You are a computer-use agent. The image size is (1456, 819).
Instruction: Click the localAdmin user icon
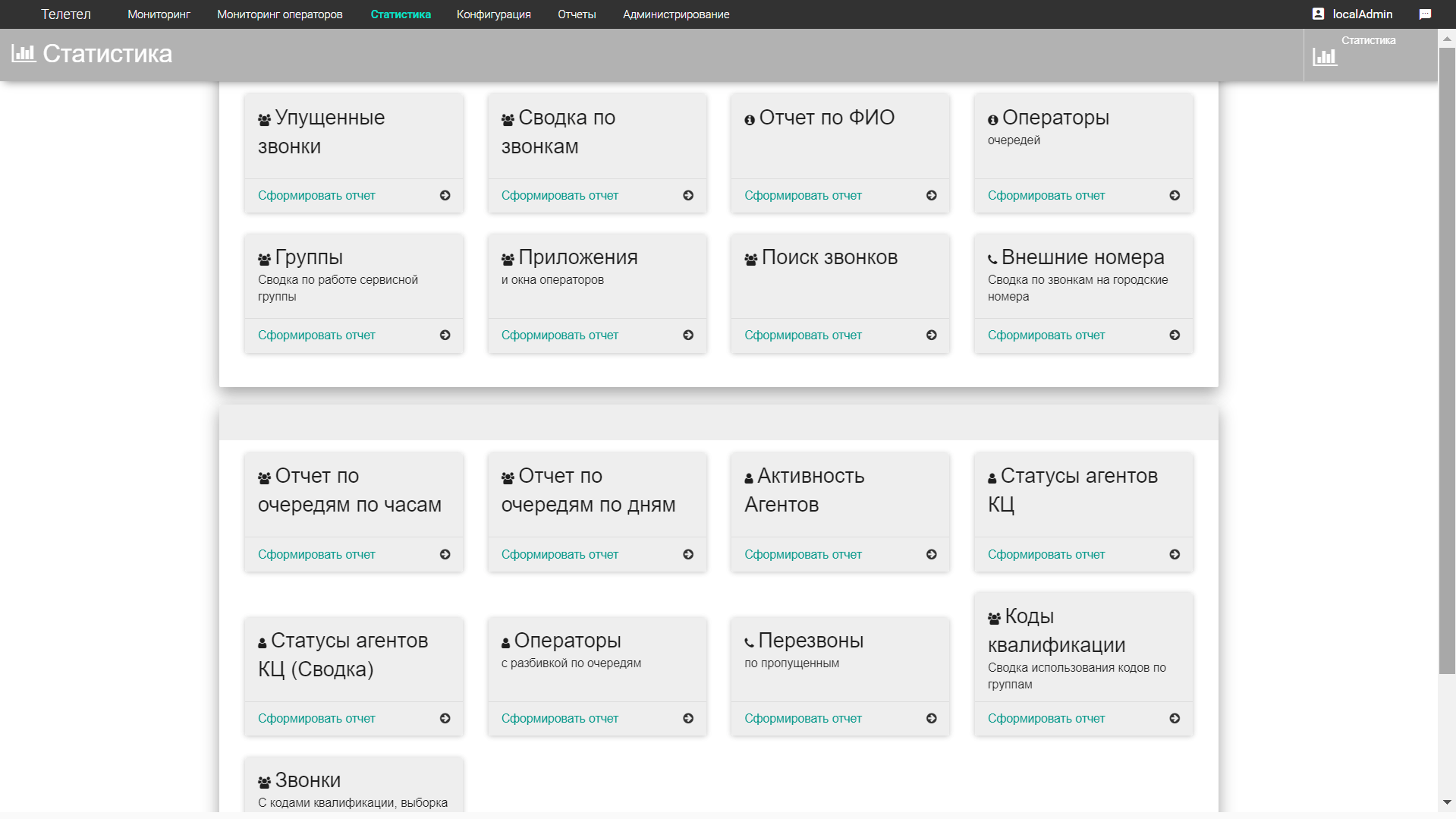click(1319, 14)
